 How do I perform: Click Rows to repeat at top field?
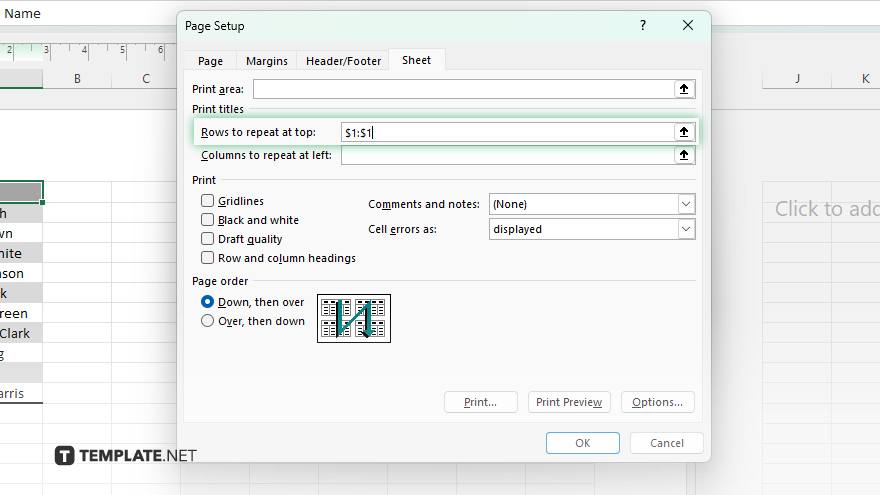(x=507, y=132)
